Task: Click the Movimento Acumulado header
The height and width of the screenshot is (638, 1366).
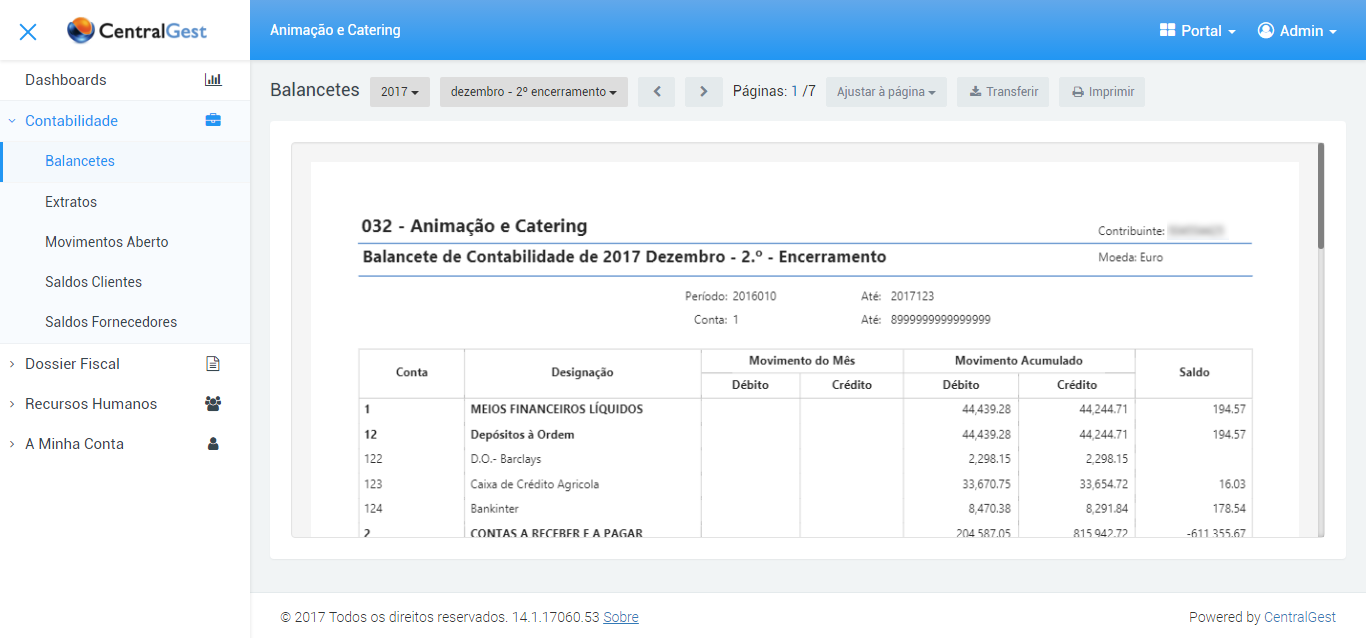Action: click(x=1019, y=361)
